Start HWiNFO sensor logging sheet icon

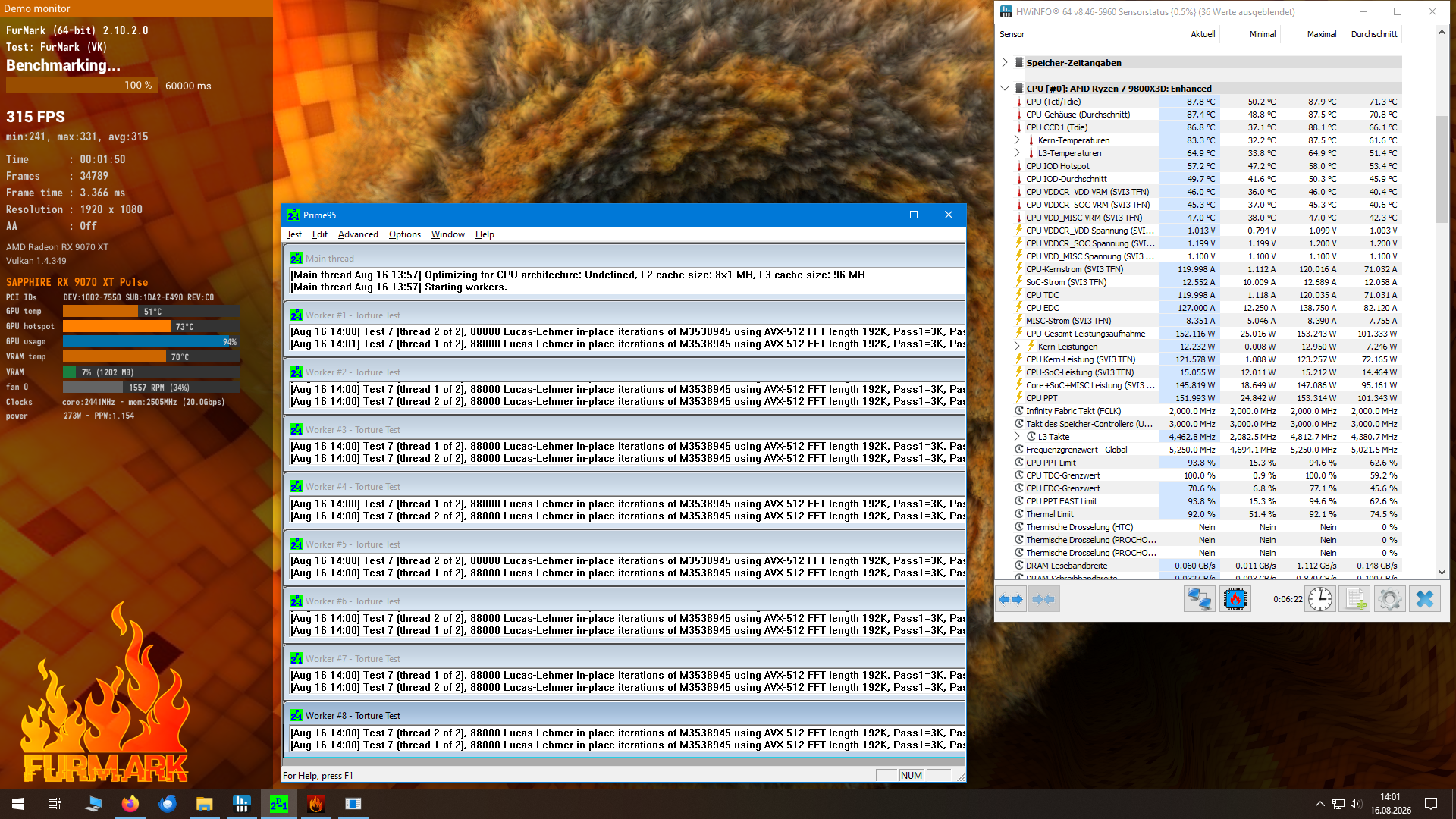(1355, 599)
